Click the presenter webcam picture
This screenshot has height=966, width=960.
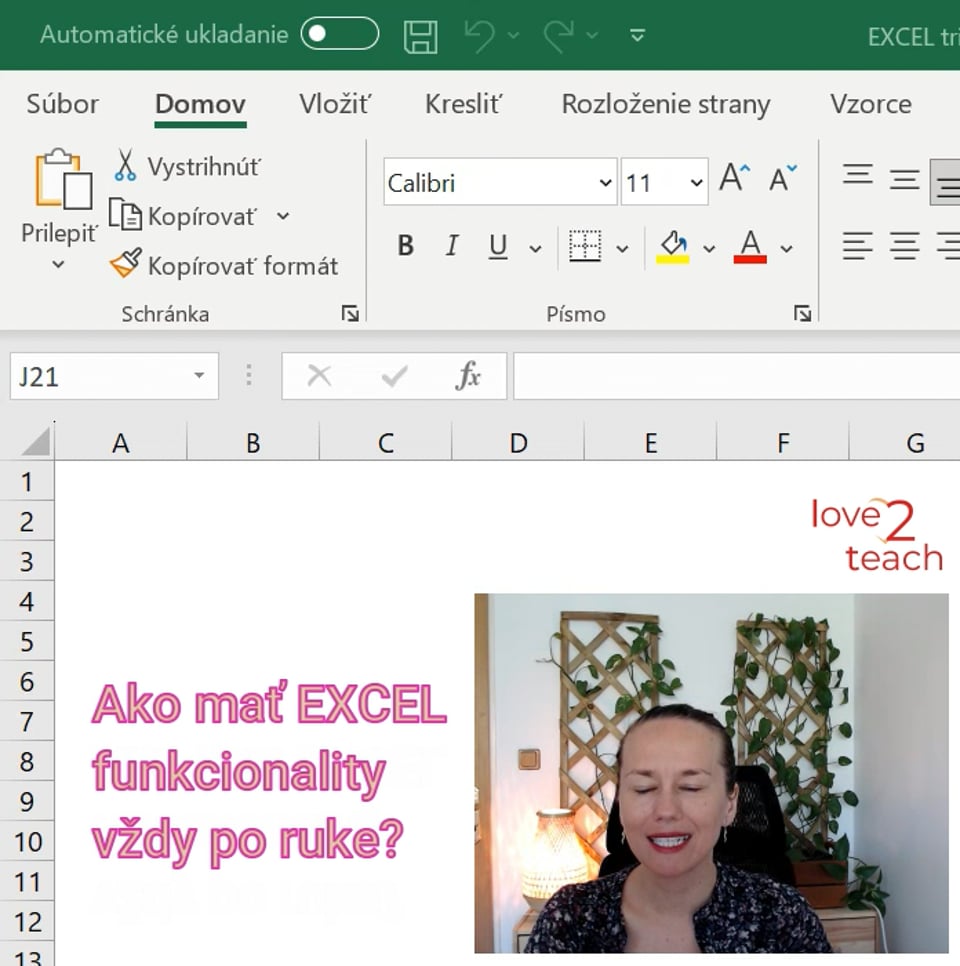pos(711,773)
